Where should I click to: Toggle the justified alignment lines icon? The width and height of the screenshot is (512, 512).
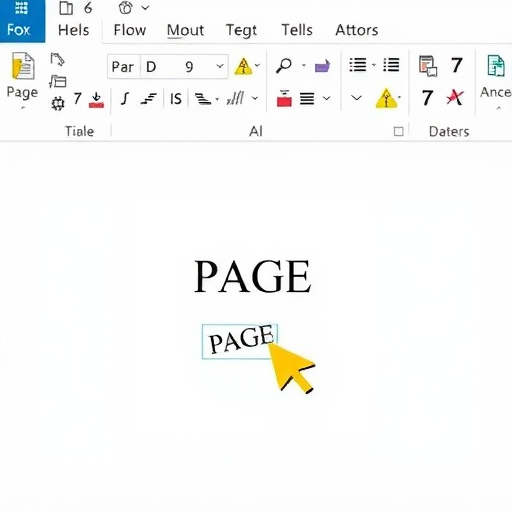coord(307,98)
